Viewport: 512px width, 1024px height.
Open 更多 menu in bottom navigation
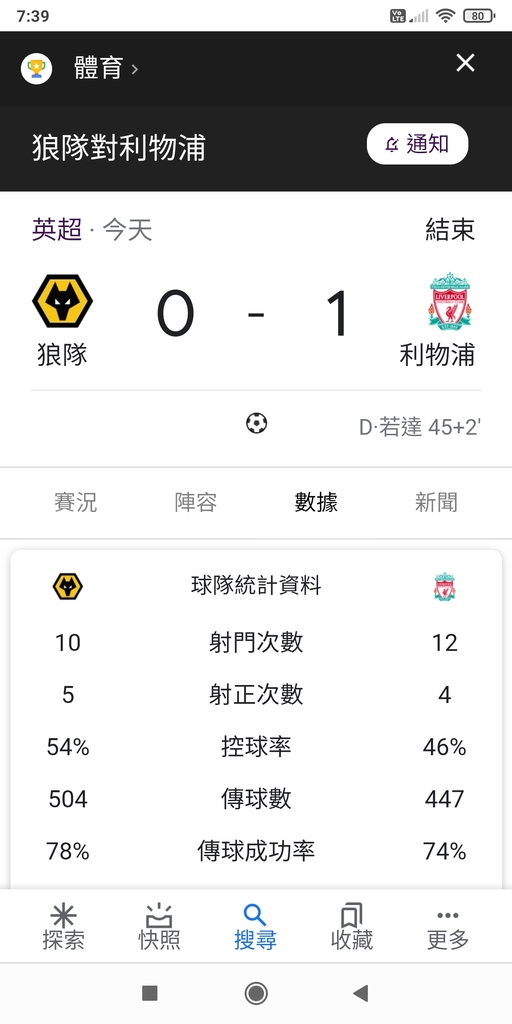(x=448, y=927)
